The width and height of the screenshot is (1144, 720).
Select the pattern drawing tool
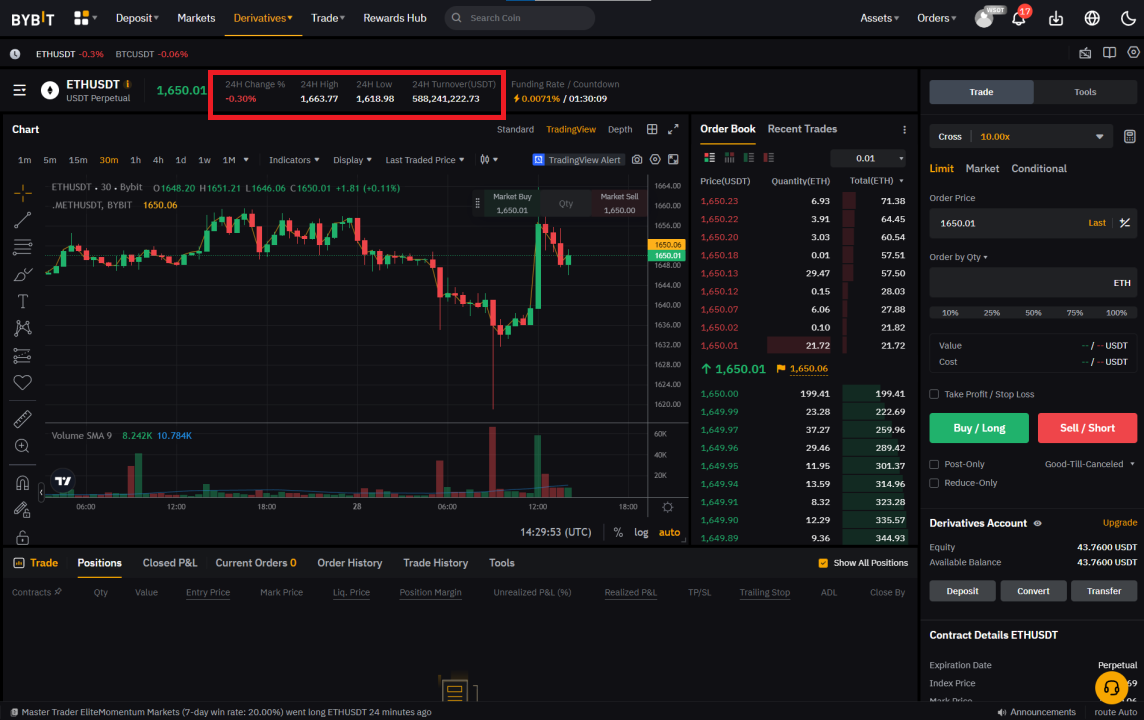tap(23, 328)
